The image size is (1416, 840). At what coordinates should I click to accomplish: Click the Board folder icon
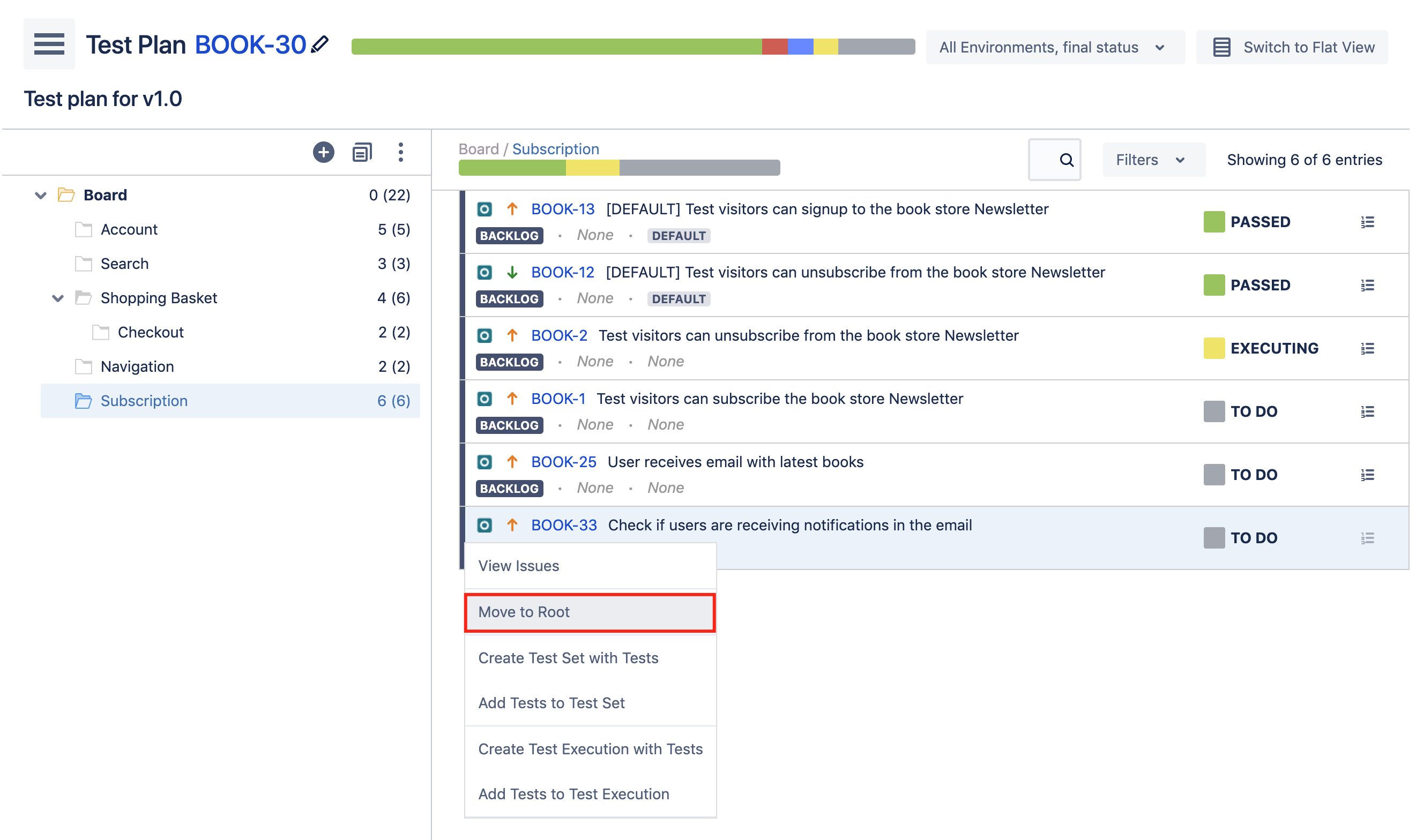click(66, 194)
